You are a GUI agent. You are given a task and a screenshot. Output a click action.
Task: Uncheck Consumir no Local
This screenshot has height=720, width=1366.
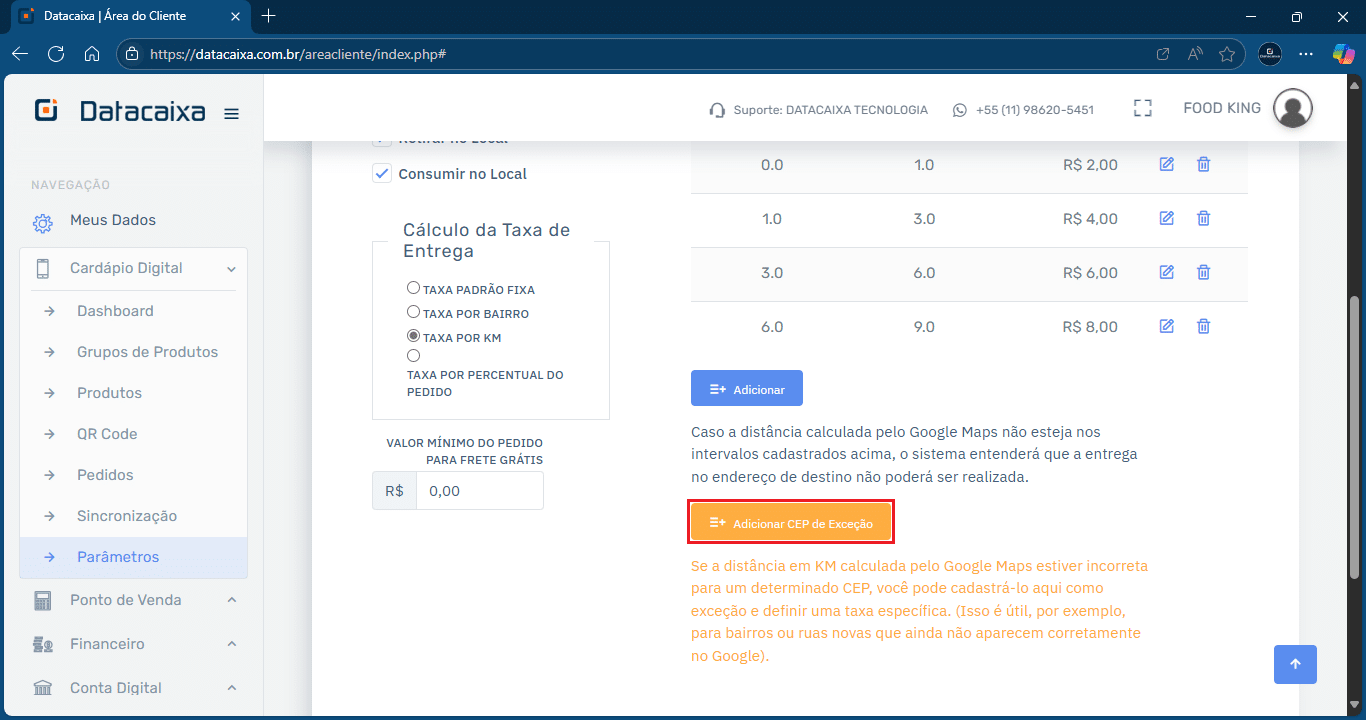point(382,172)
